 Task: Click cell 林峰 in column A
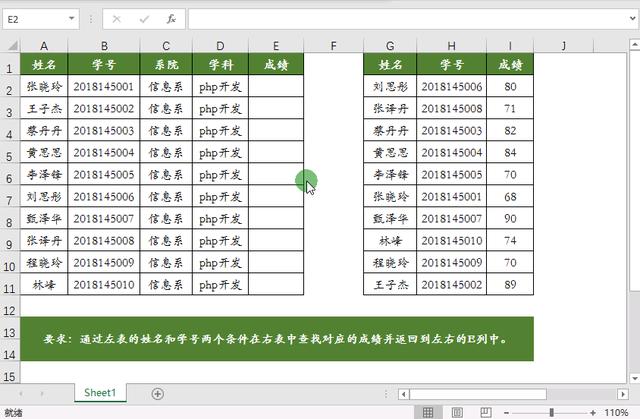click(44, 284)
